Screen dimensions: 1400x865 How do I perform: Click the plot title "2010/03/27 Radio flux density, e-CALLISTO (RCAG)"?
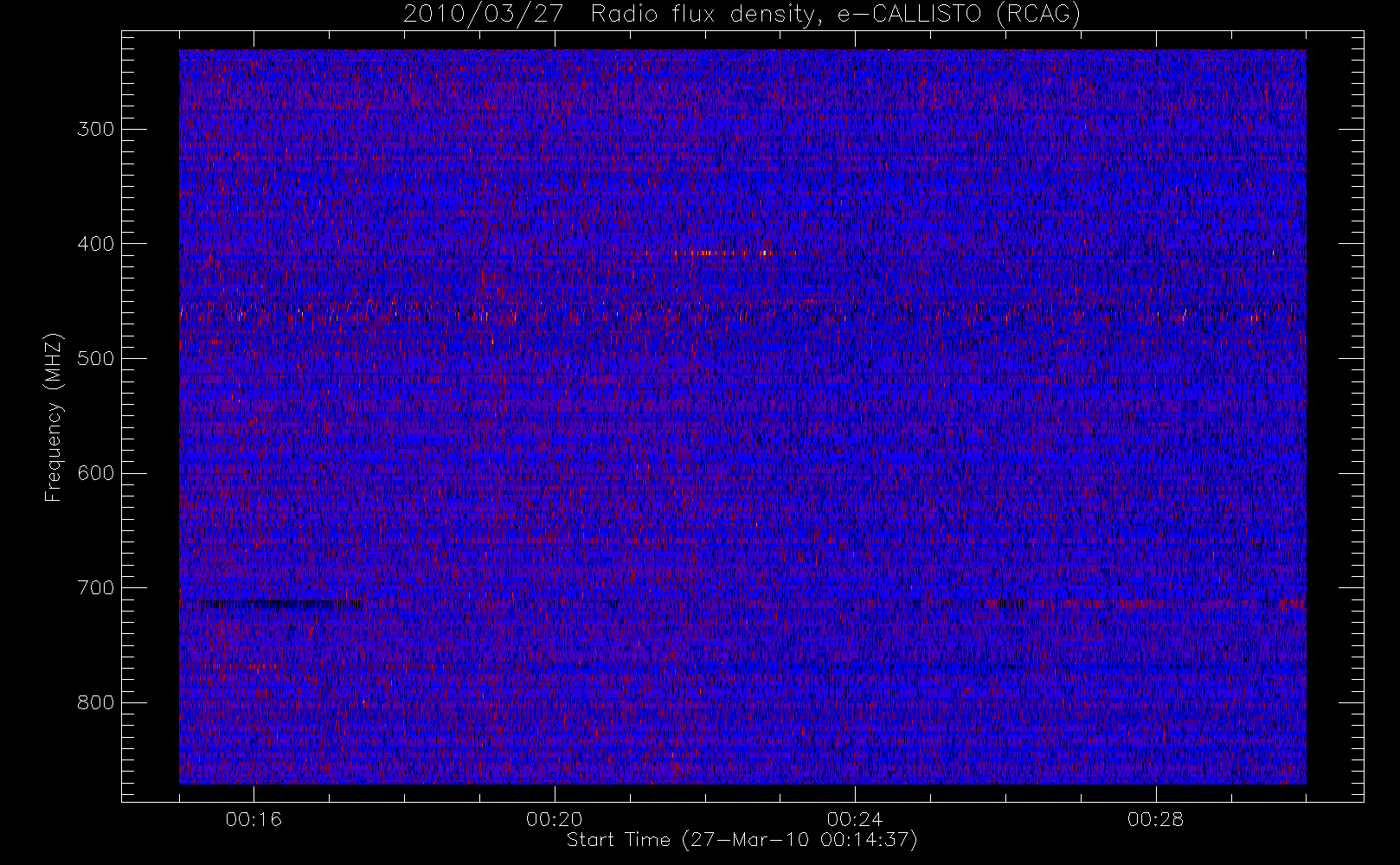point(742,15)
